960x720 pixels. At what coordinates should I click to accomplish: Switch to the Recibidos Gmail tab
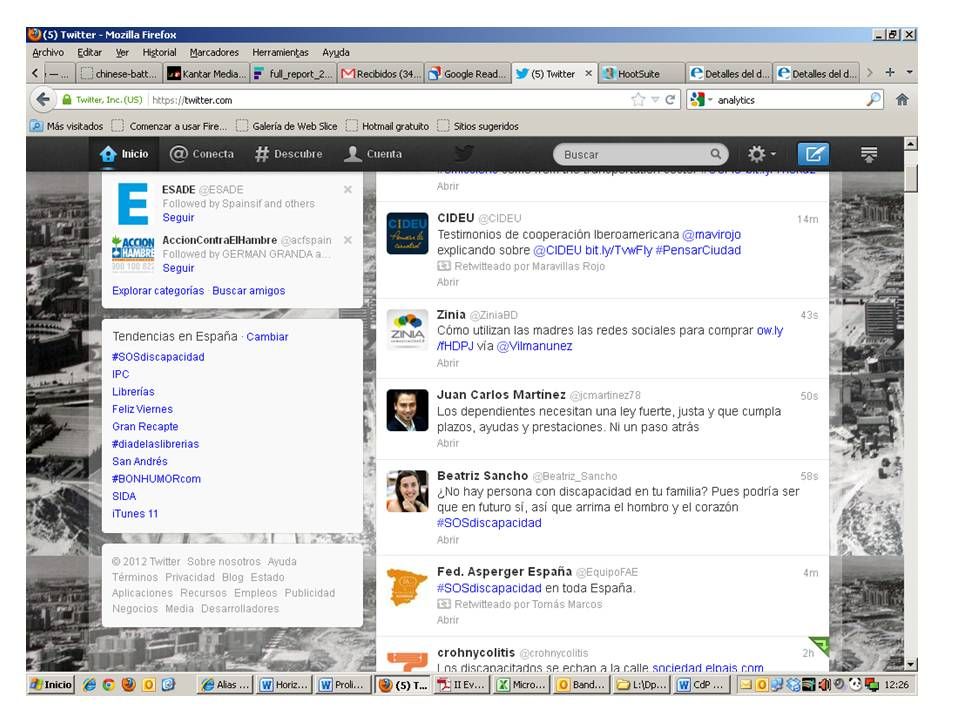[x=381, y=73]
